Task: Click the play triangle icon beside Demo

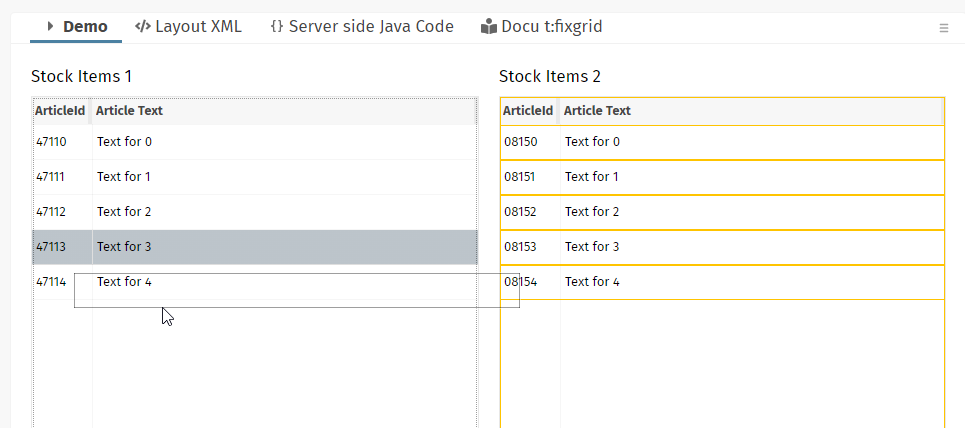Action: click(50, 26)
